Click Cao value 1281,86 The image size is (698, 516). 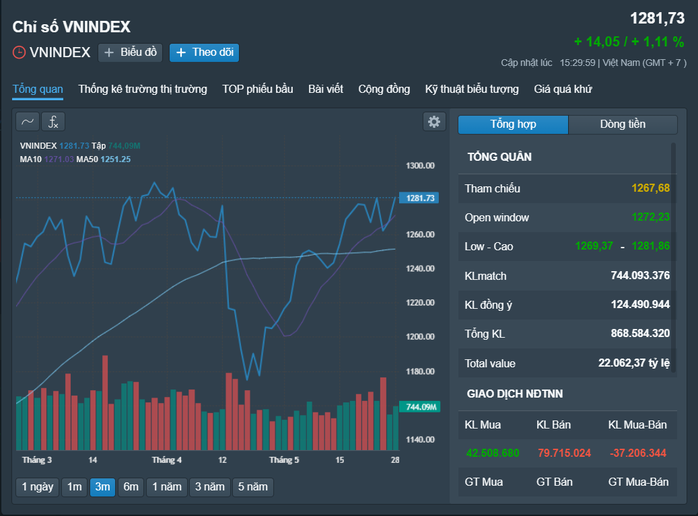pyautogui.click(x=650, y=246)
